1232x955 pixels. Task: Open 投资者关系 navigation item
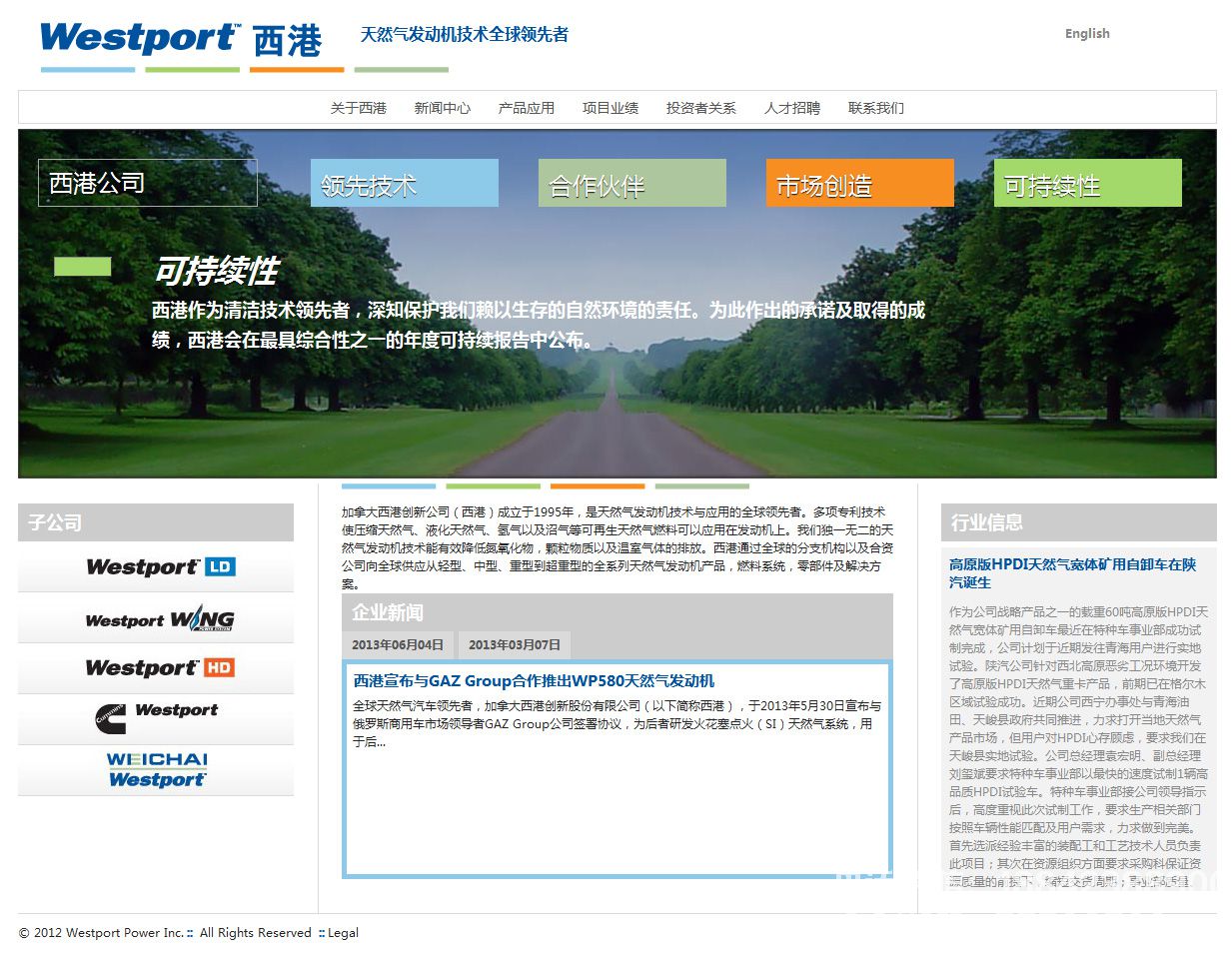pos(700,108)
